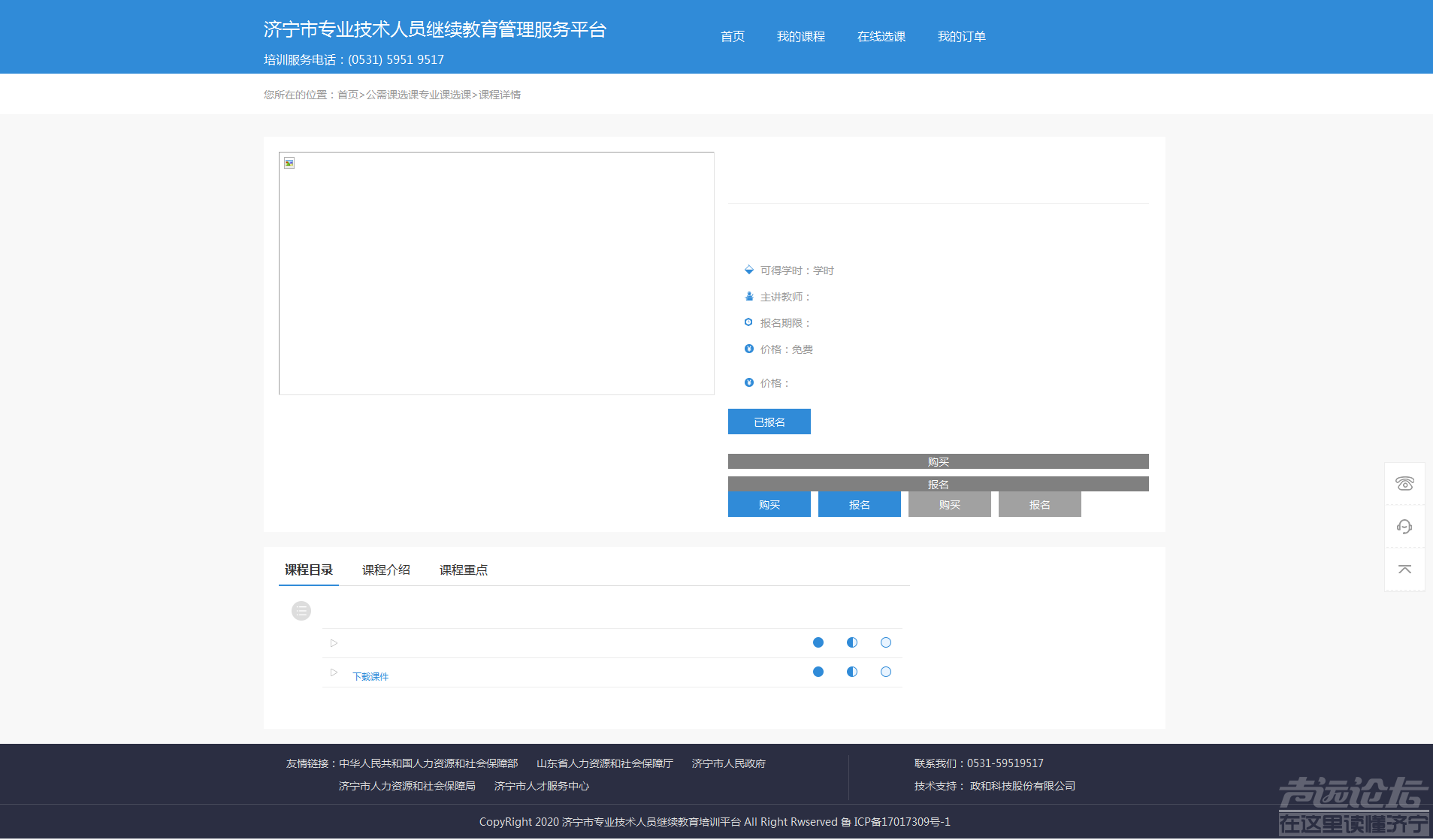Click the round list icon under 课程目录

click(x=301, y=611)
